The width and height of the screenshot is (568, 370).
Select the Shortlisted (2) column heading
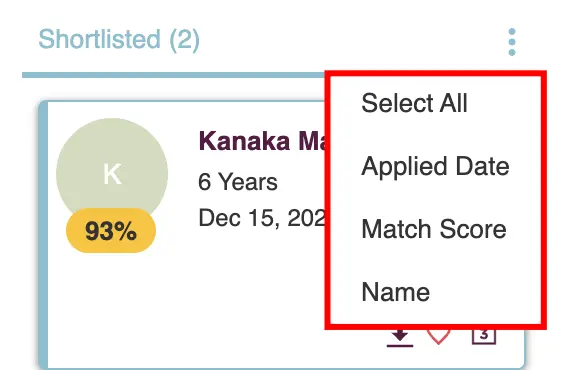coord(119,39)
